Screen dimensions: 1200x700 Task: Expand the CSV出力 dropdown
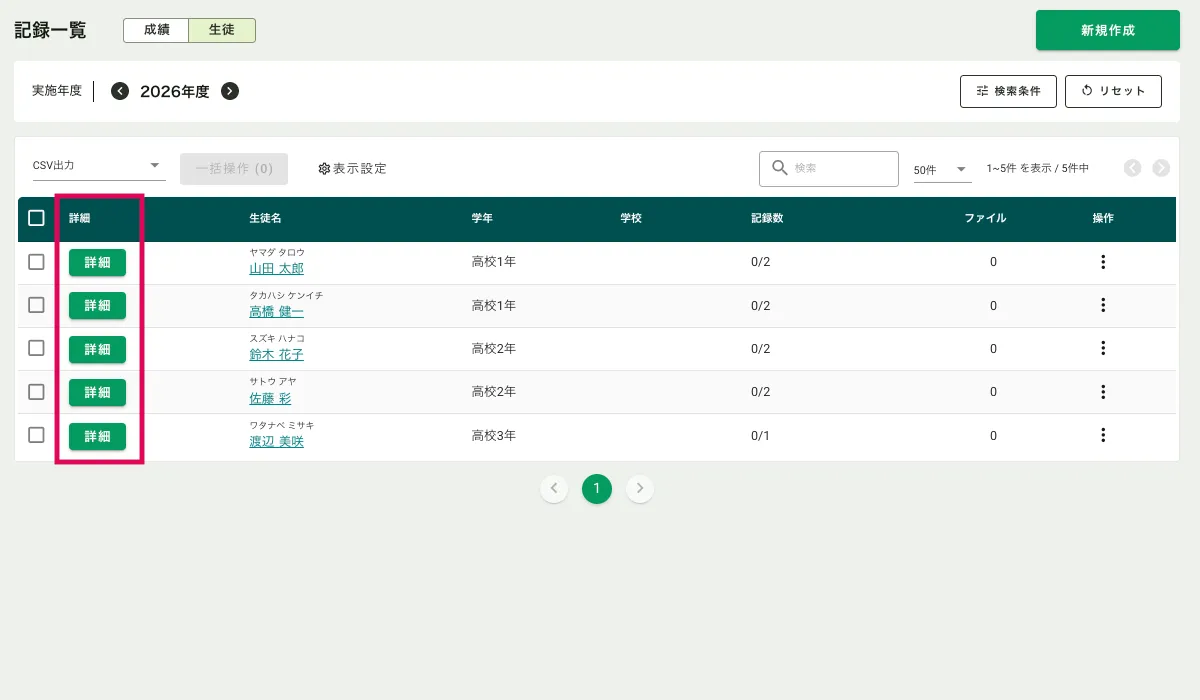(98, 166)
